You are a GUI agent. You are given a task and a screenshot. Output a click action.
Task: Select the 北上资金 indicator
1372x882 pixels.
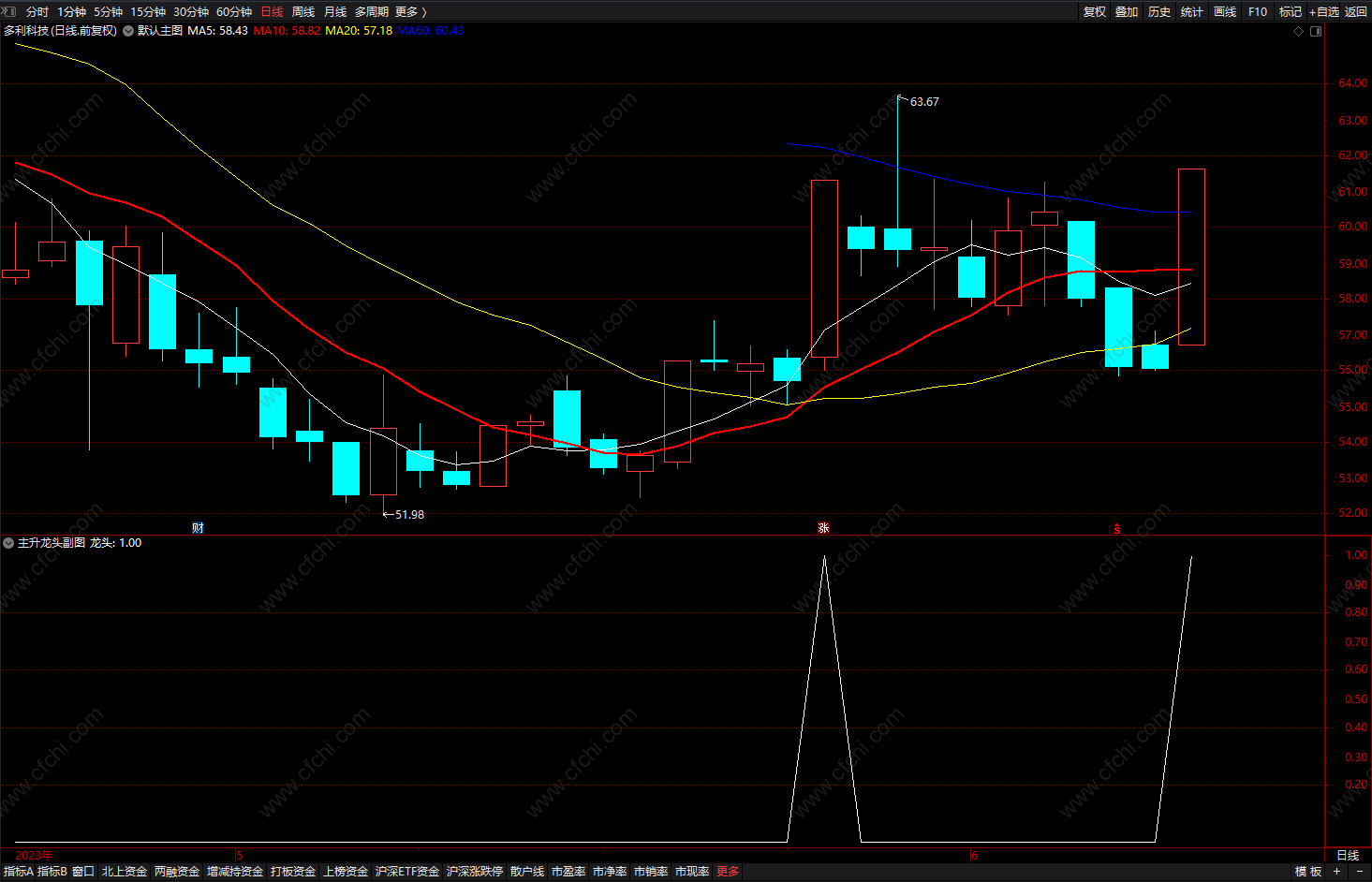125,872
